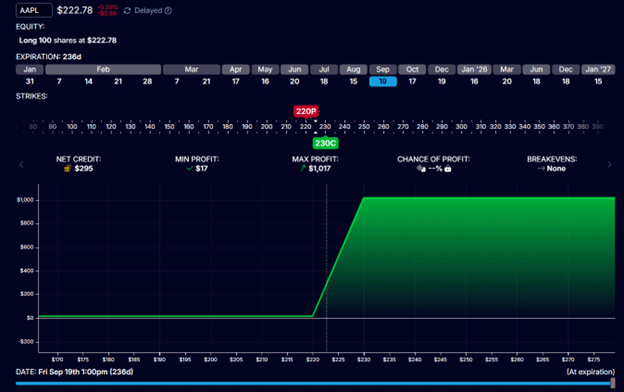Select the Jan '27 expiration tab
Viewport: 624px width, 392px height.
[598, 70]
